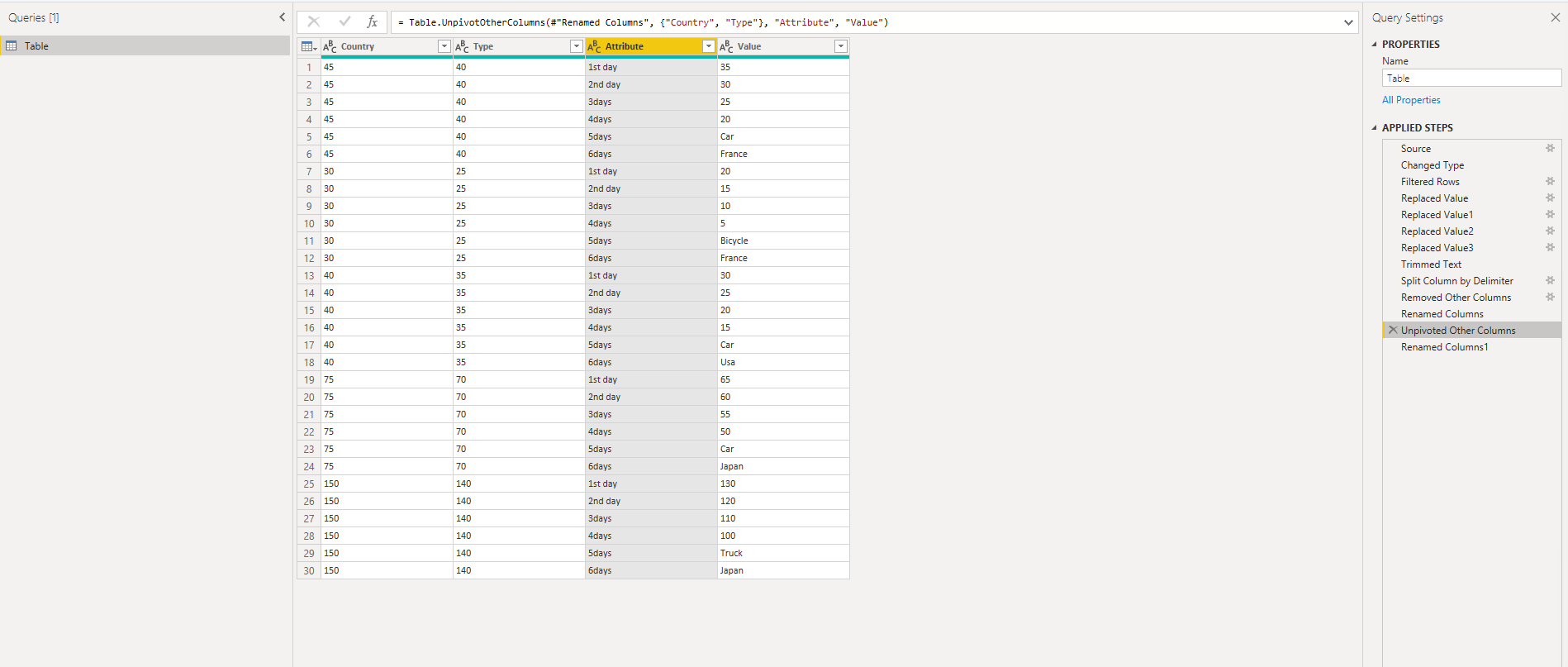1568x667 pixels.
Task: Open settings gear for Replaced Value2 step
Action: pyautogui.click(x=1550, y=231)
